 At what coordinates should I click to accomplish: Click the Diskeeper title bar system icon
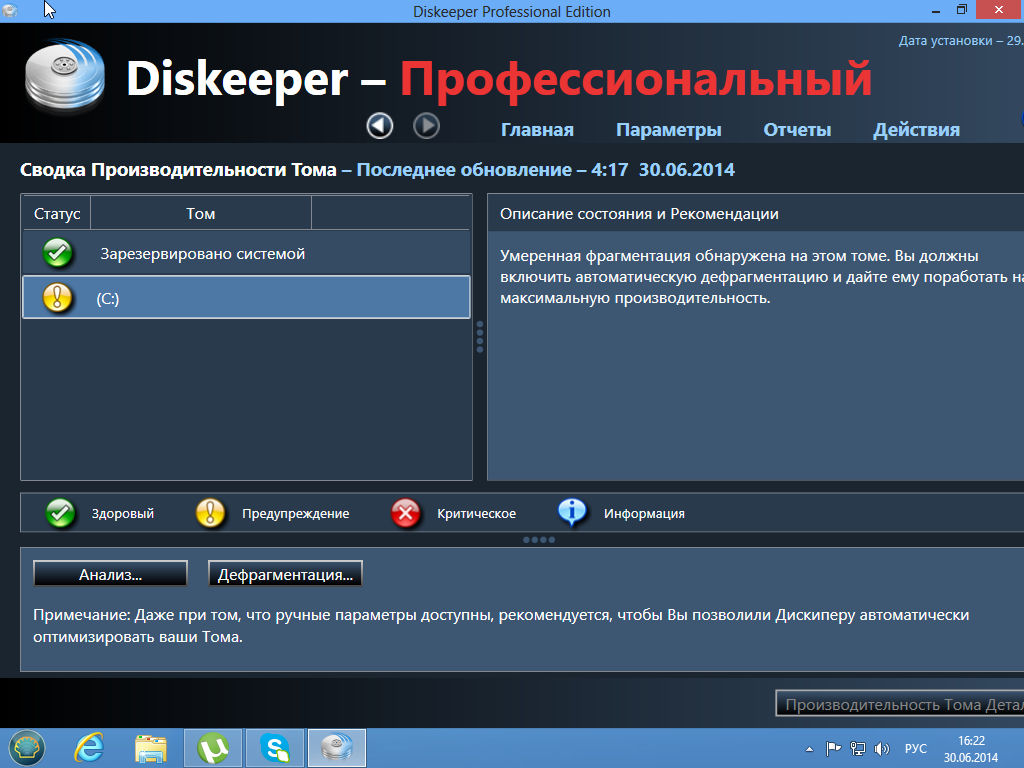pyautogui.click(x=10, y=11)
